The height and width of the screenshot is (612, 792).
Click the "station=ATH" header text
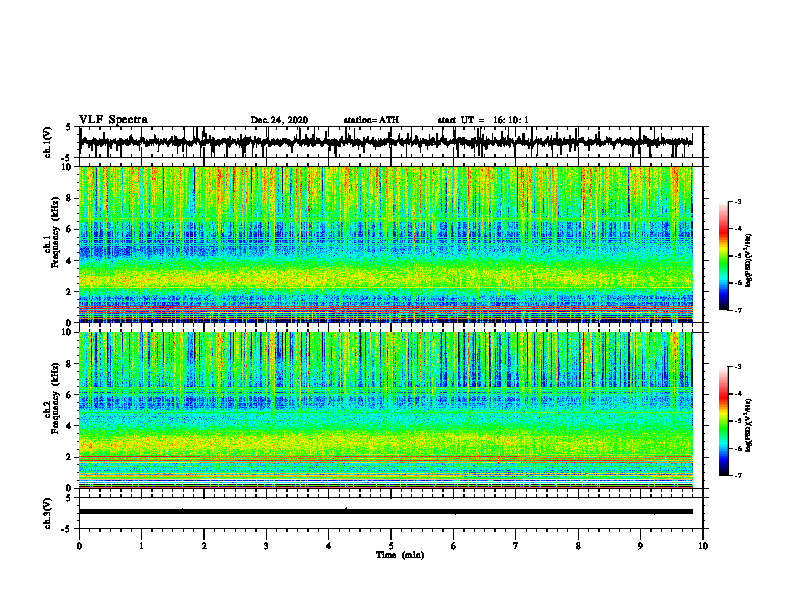371,120
